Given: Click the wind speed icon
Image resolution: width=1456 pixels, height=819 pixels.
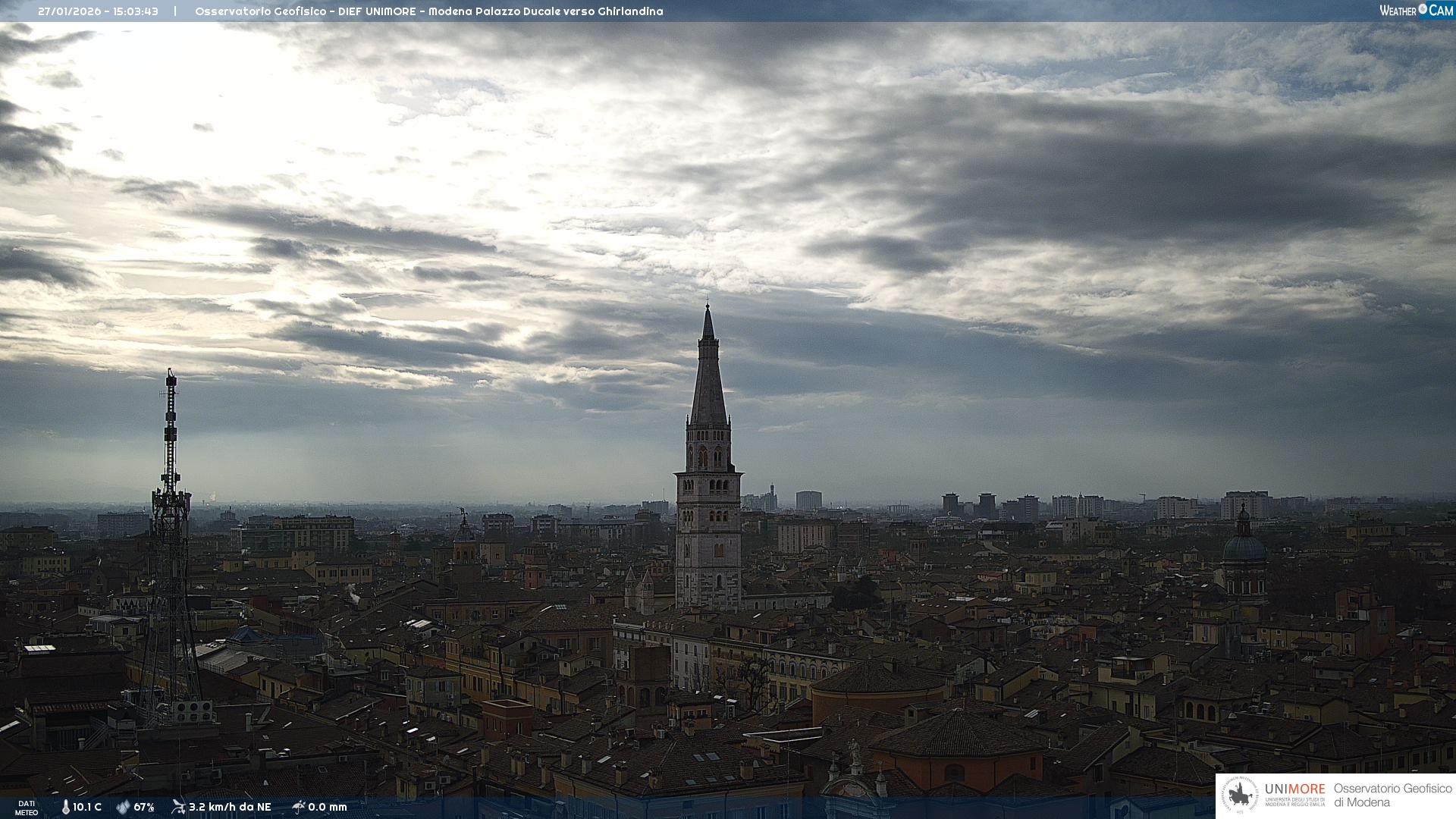Looking at the screenshot, I should coord(179,807).
